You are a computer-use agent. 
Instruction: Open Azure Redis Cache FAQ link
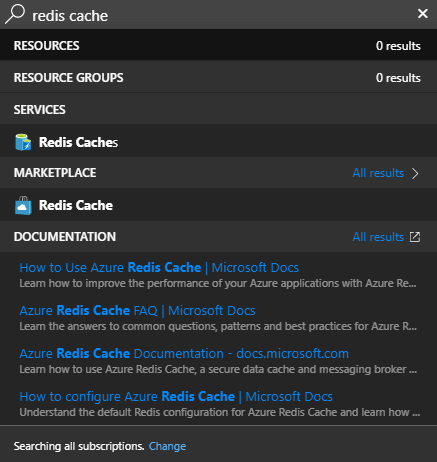point(137,311)
